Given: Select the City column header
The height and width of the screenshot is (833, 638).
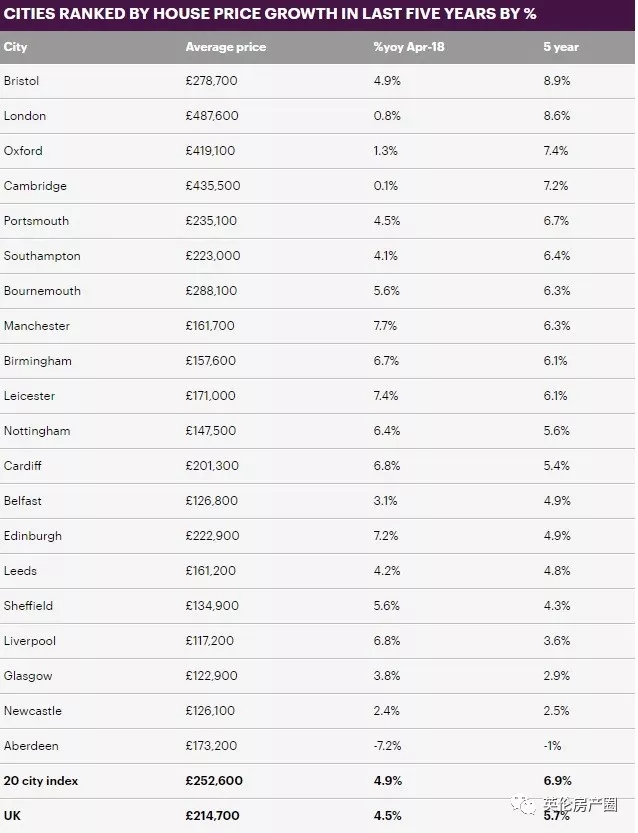Looking at the screenshot, I should tap(15, 47).
